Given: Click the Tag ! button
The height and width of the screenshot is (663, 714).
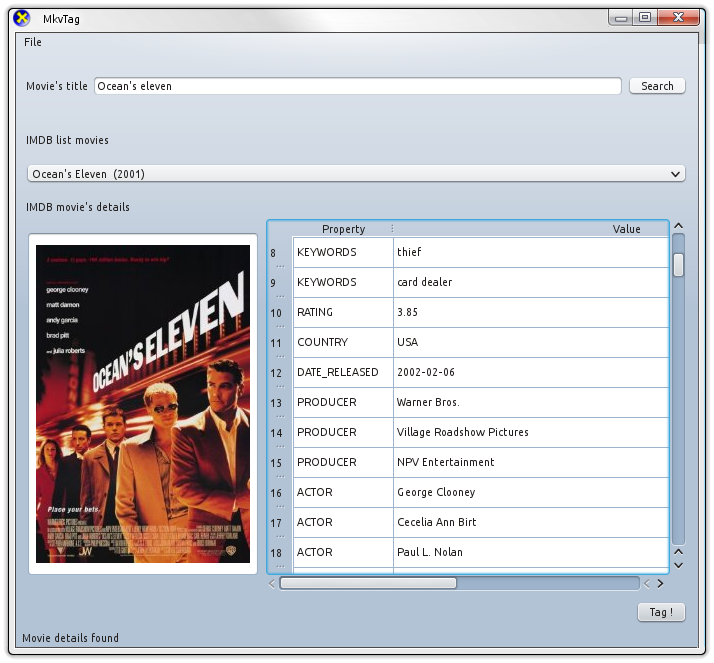Looking at the screenshot, I should (x=661, y=612).
